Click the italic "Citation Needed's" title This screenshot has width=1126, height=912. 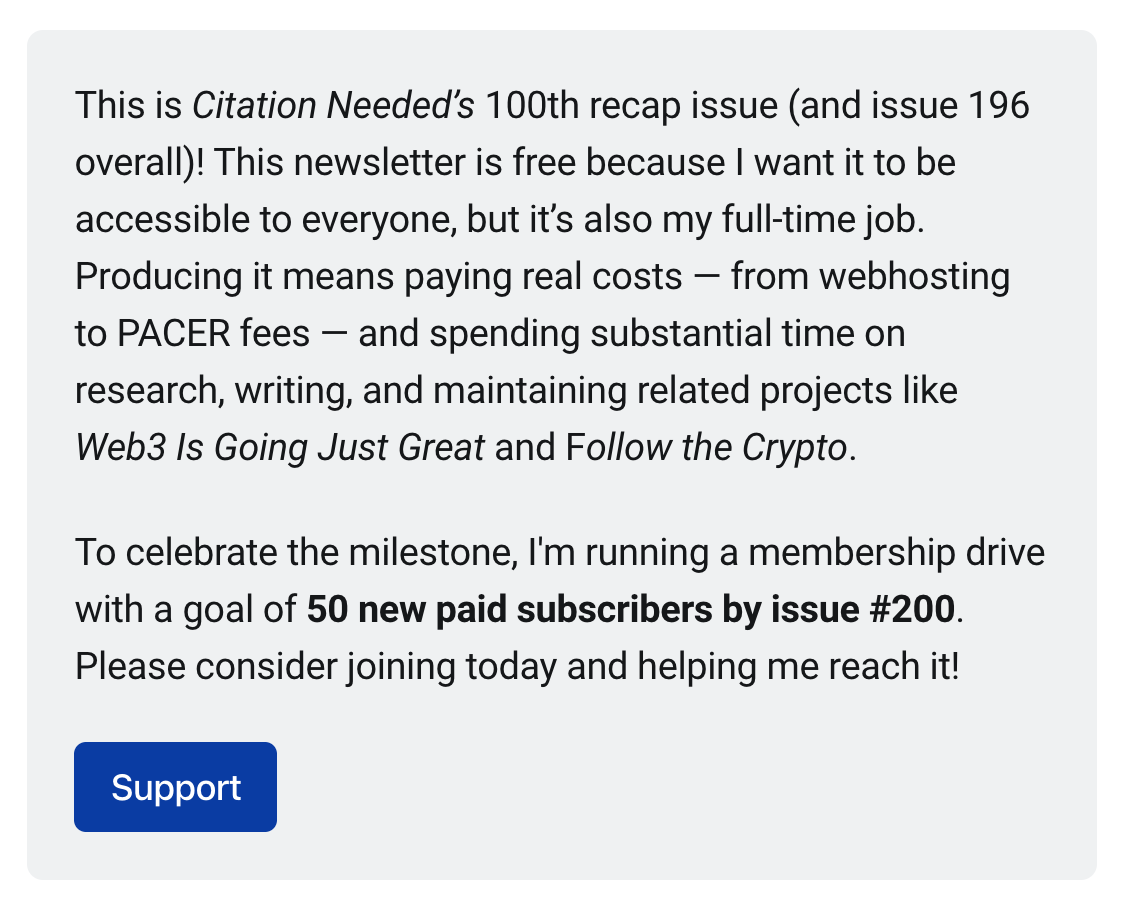(333, 105)
